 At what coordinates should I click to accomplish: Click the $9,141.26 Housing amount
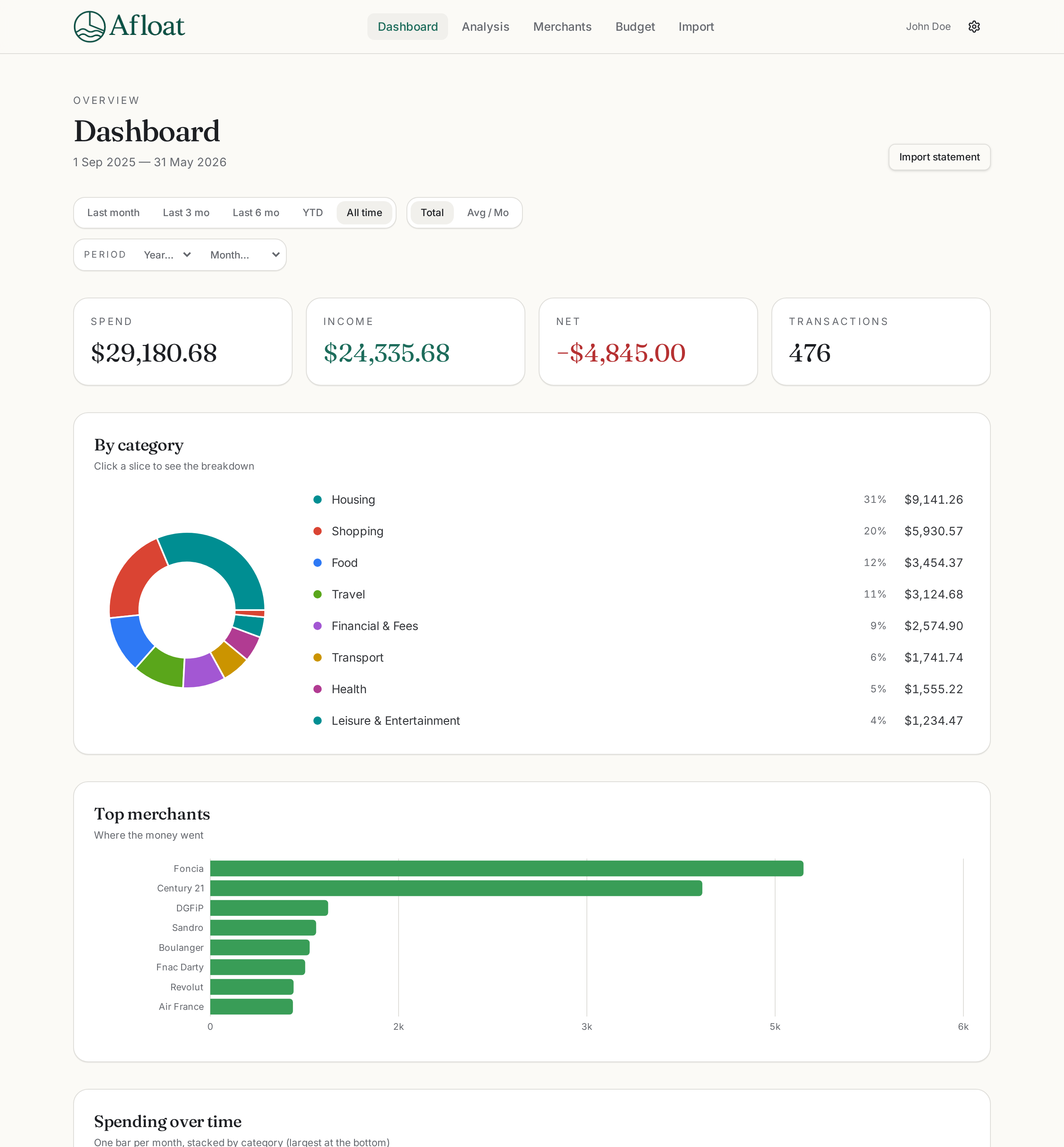[933, 500]
